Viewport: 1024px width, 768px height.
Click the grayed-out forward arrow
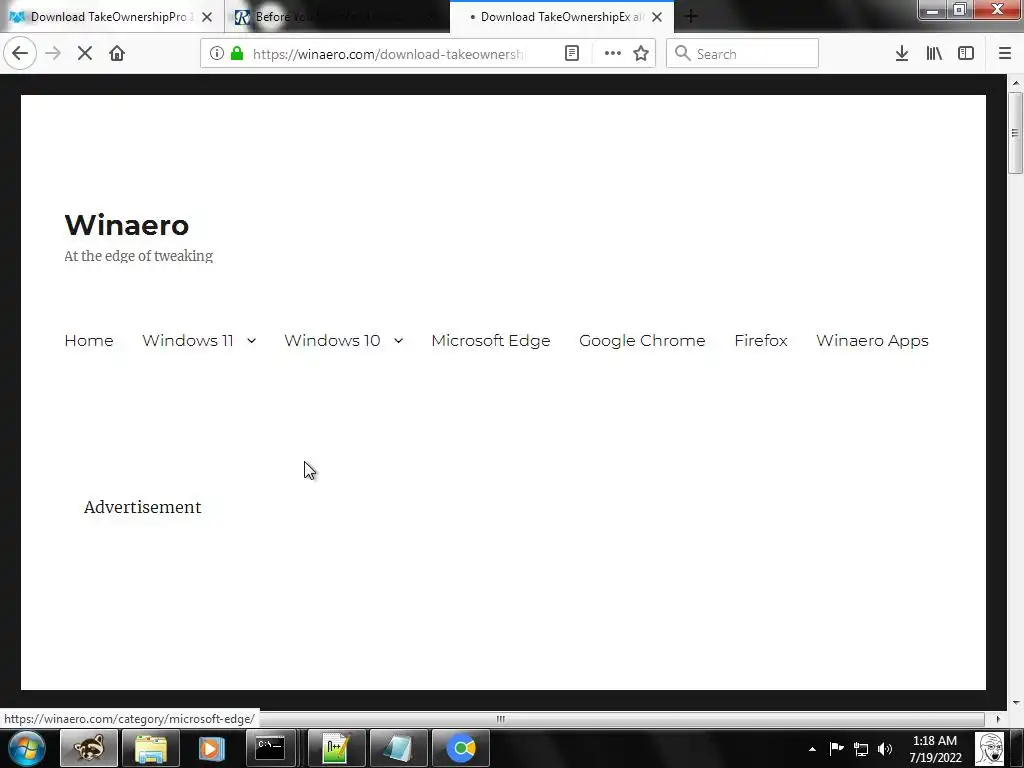53,54
